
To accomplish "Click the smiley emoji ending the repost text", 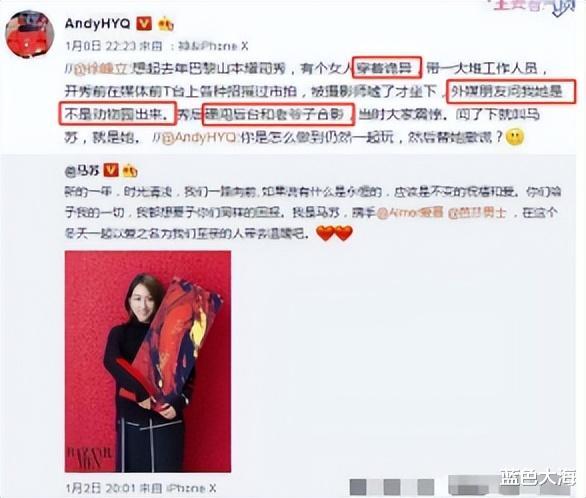I will pyautogui.click(x=515, y=137).
